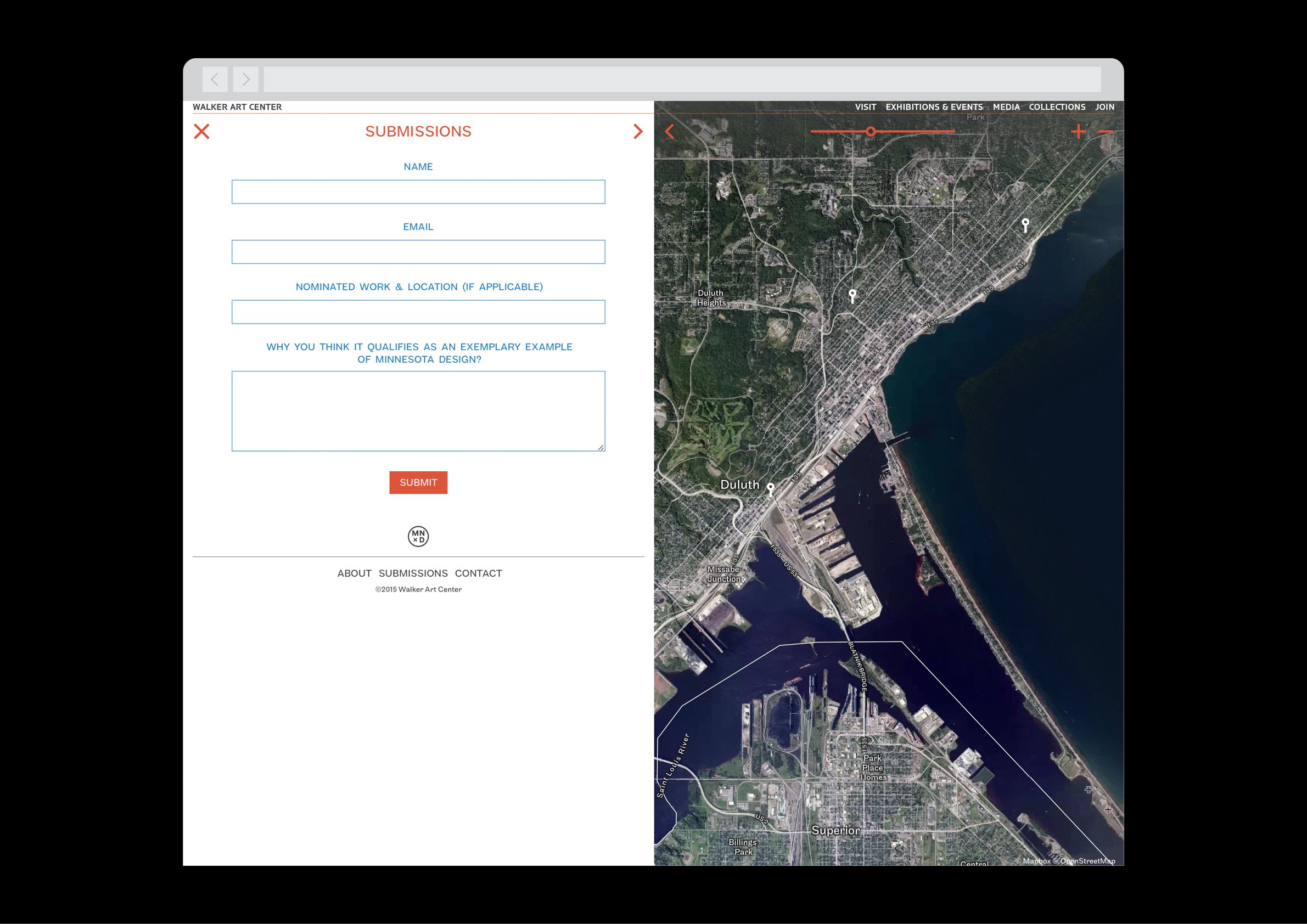Click the browser address bar
1307x924 pixels.
682,80
